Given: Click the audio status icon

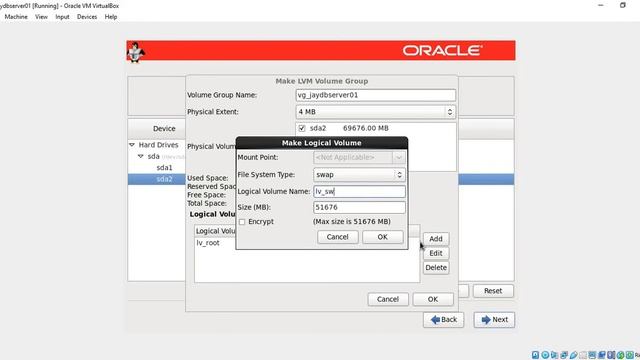Looking at the screenshot, I should pyautogui.click(x=554, y=355).
